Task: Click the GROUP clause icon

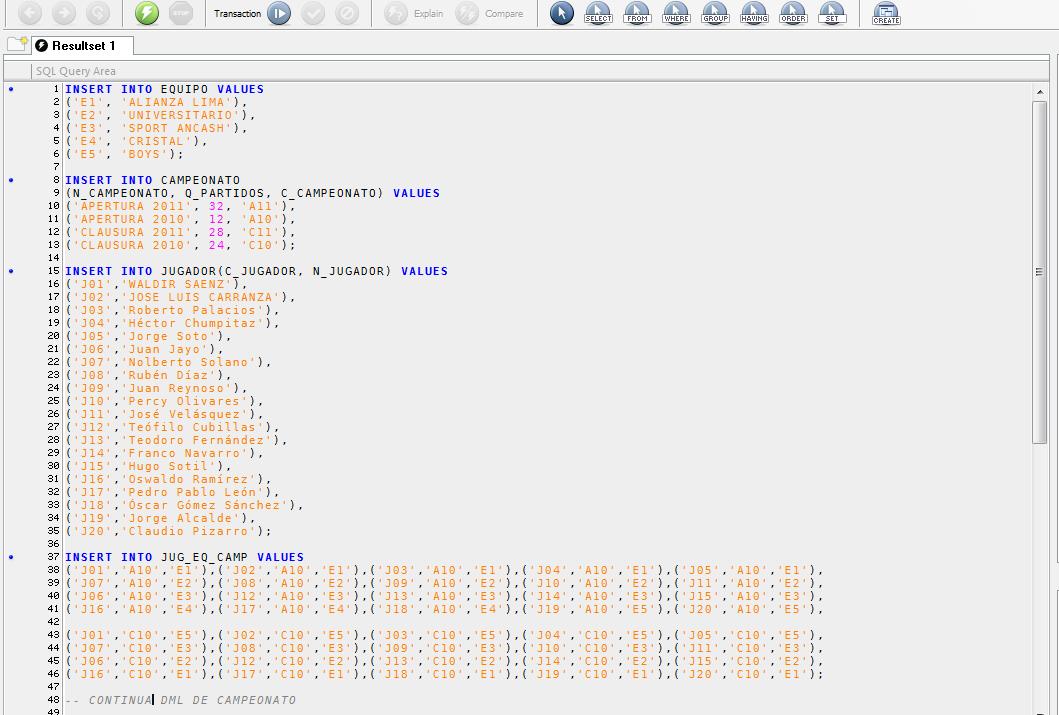Action: 715,13
